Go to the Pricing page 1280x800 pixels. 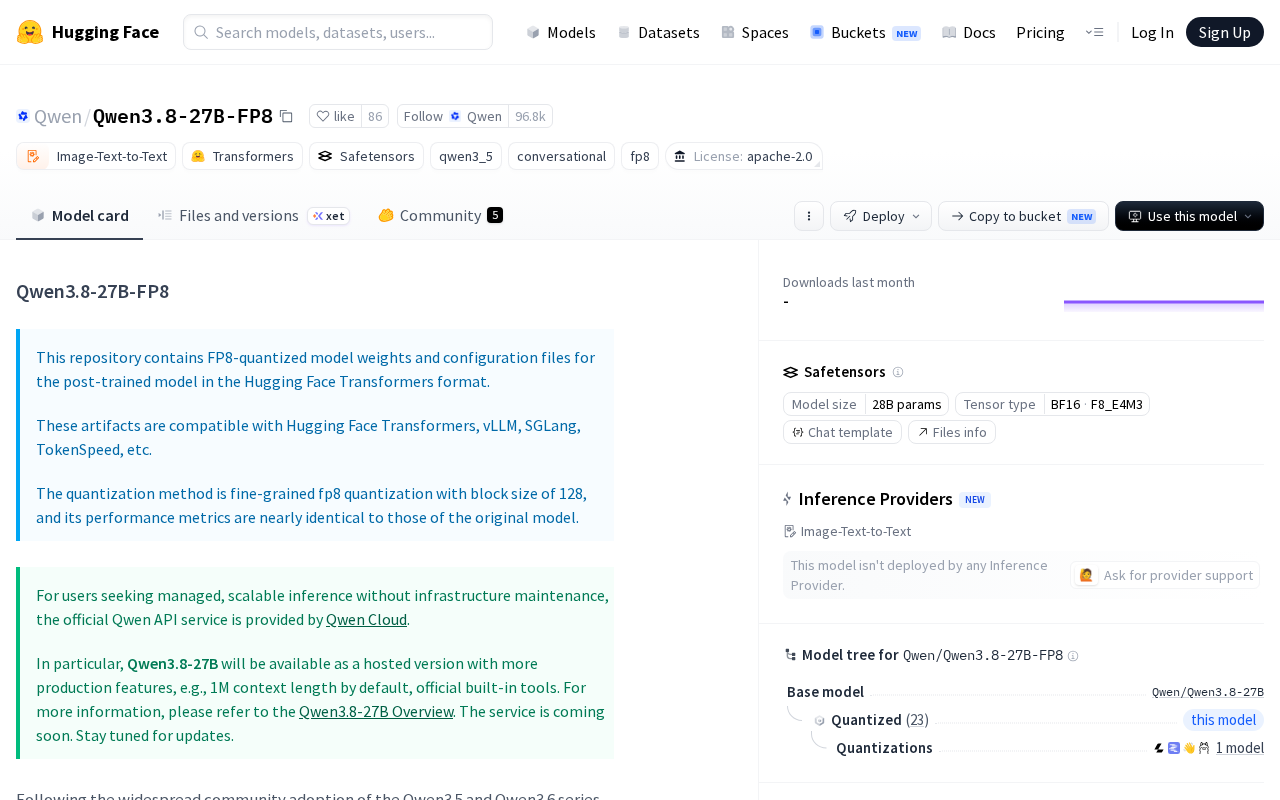(1040, 32)
